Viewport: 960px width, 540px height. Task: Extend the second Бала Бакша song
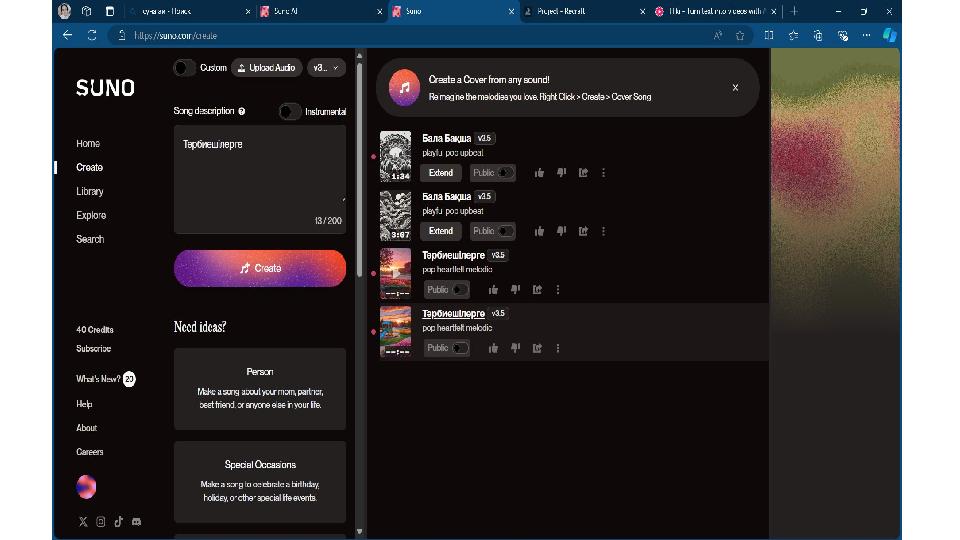click(441, 231)
